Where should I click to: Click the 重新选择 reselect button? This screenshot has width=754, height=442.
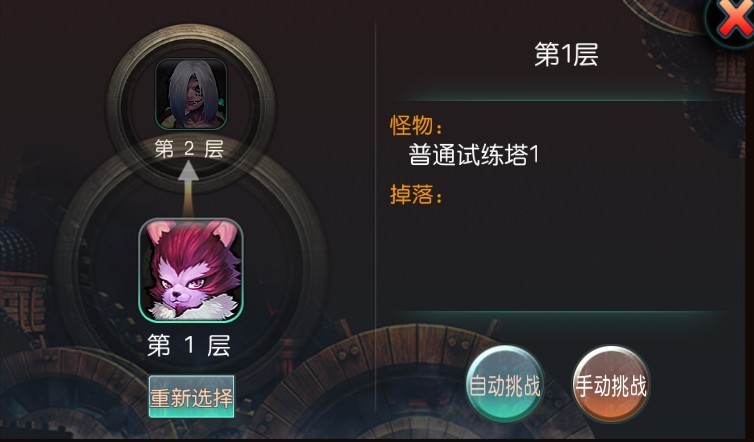(191, 397)
